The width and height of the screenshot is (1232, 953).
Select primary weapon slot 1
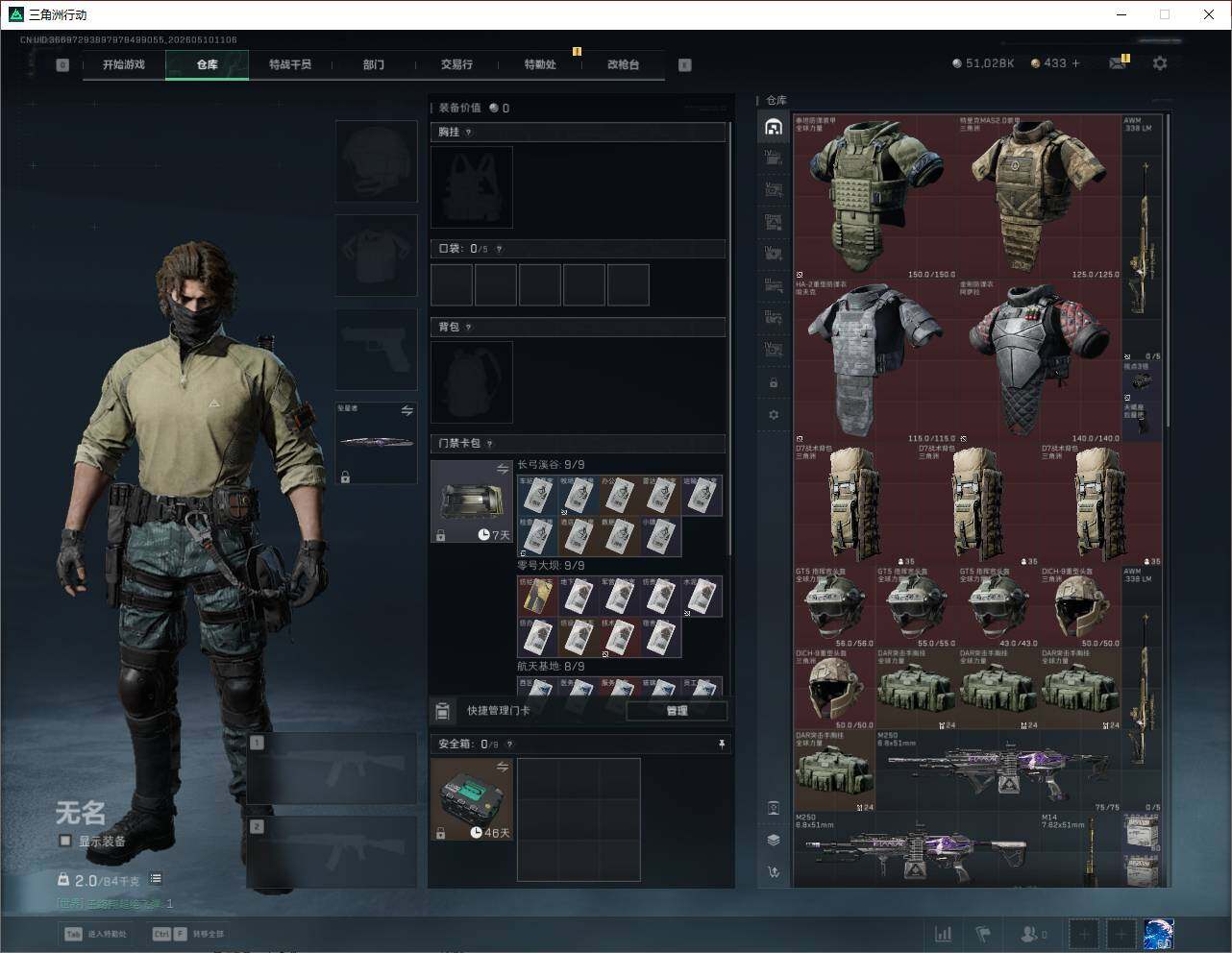pyautogui.click(x=333, y=769)
